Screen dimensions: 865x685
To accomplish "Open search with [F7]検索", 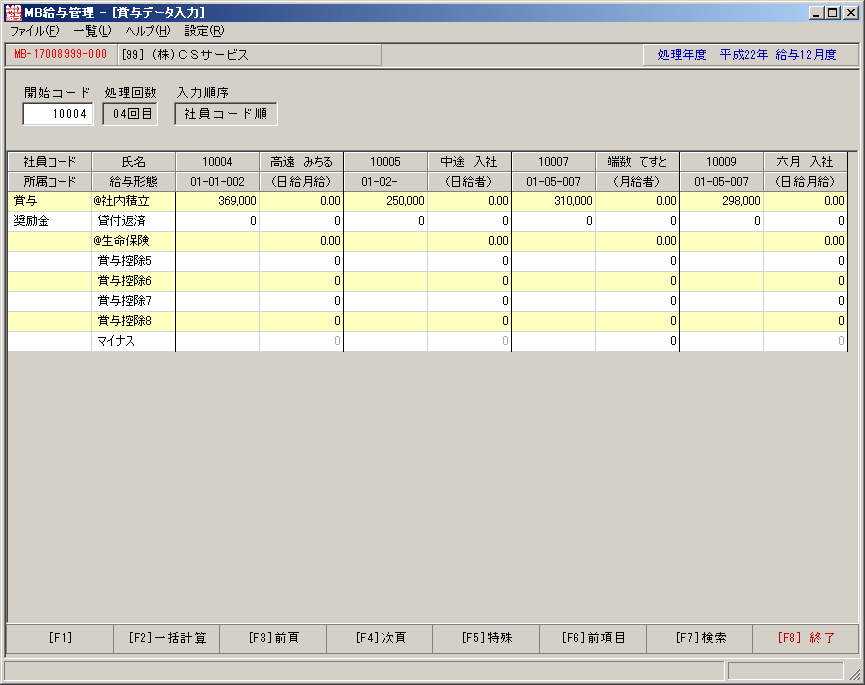I will [700, 638].
